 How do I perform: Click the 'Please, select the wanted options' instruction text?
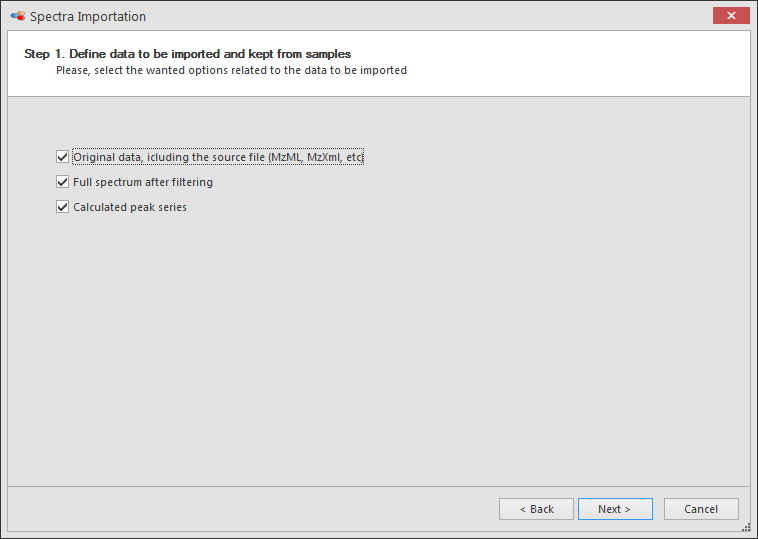point(231,70)
